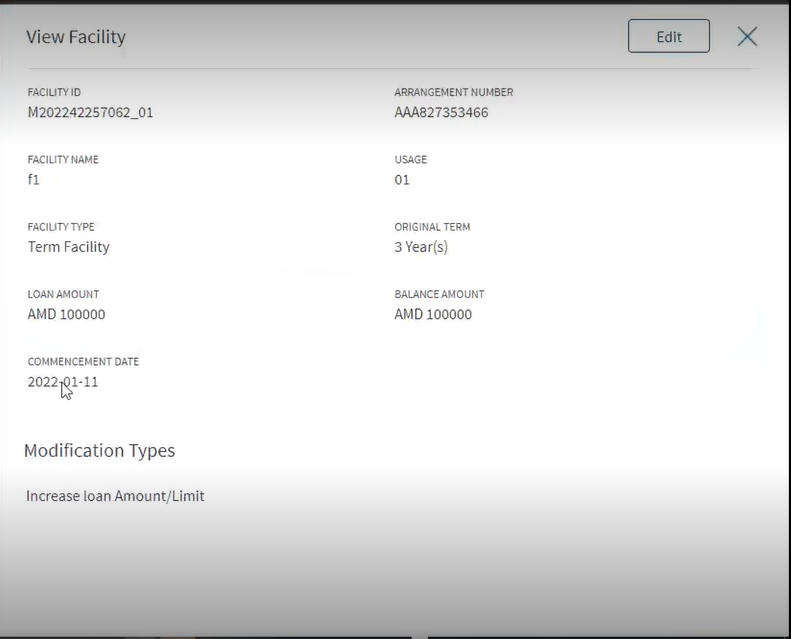Image resolution: width=791 pixels, height=639 pixels.
Task: Click the commencement date 2022-01-11
Action: pyautogui.click(x=63, y=382)
